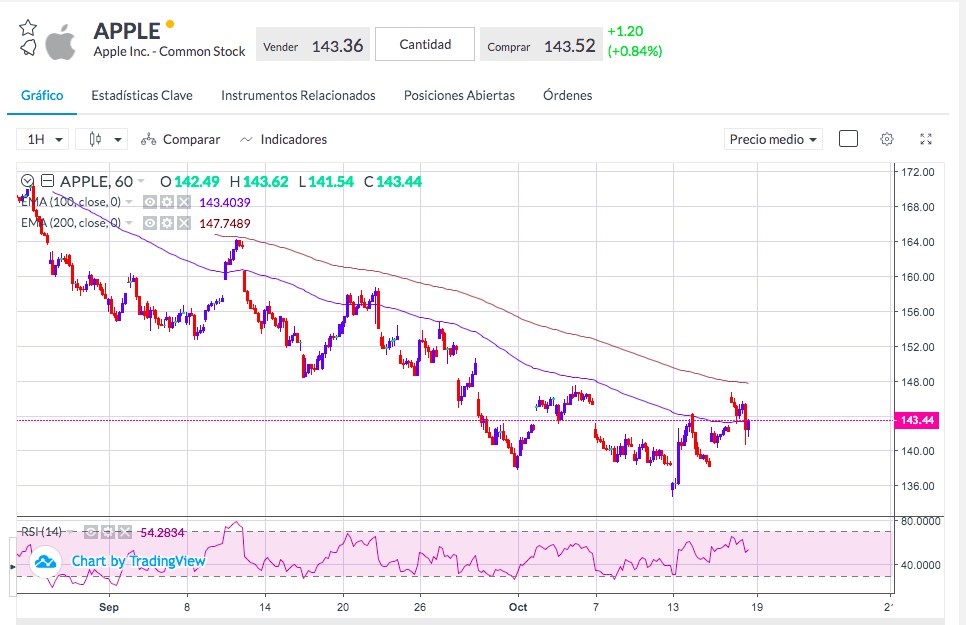Click the Sep date axis label
The height and width of the screenshot is (625, 966).
click(109, 607)
